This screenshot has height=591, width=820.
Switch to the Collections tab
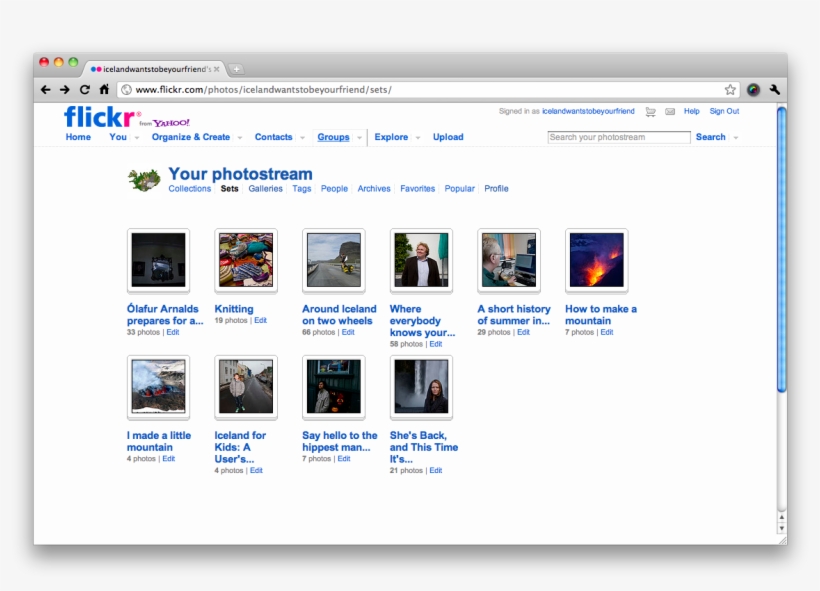(x=189, y=188)
